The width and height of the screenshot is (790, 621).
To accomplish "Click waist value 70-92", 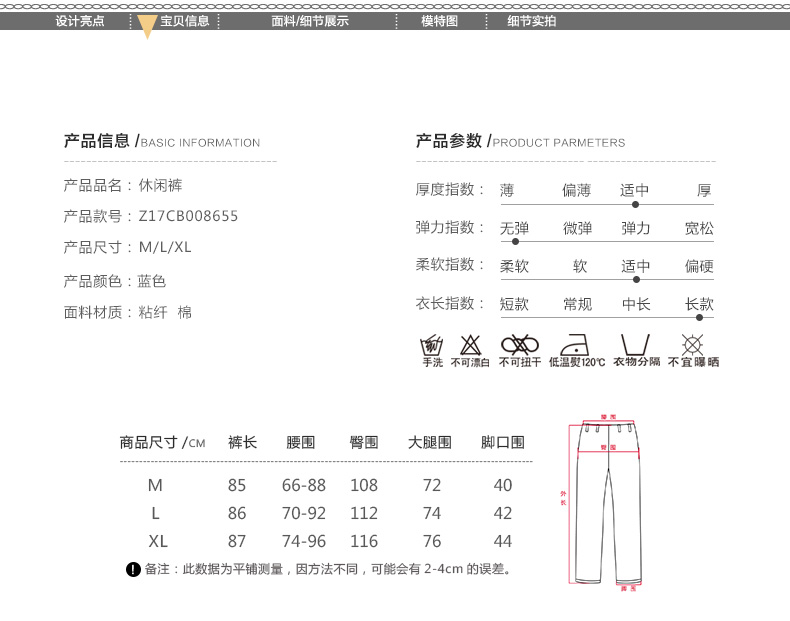I will click(x=304, y=513).
